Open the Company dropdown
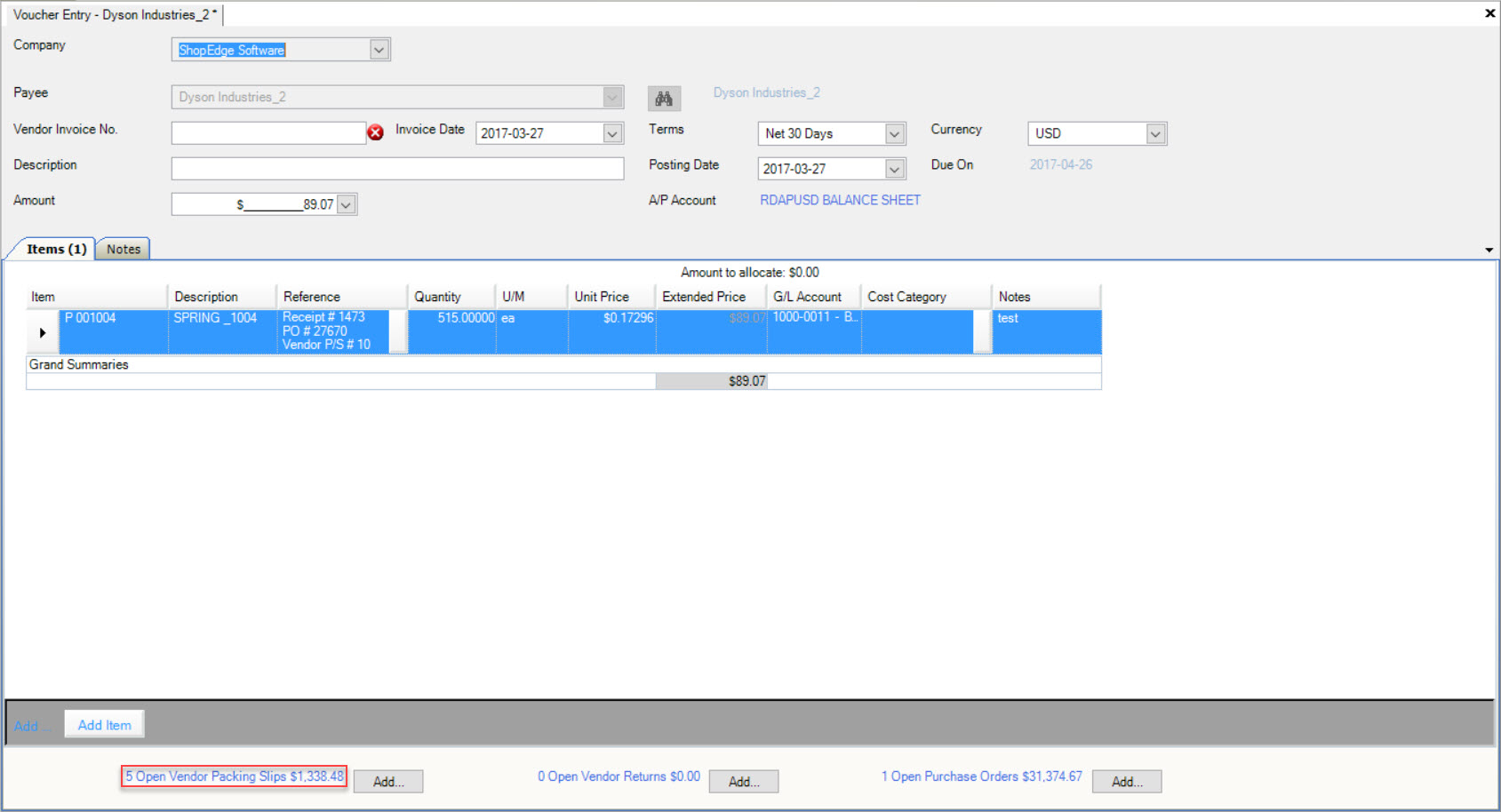This screenshot has height=812, width=1501. (379, 50)
